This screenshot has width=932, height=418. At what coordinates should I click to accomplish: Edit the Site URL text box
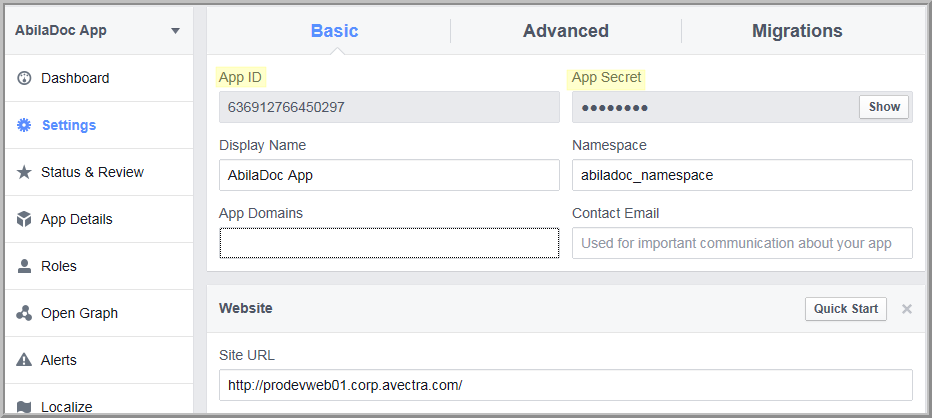pos(566,385)
